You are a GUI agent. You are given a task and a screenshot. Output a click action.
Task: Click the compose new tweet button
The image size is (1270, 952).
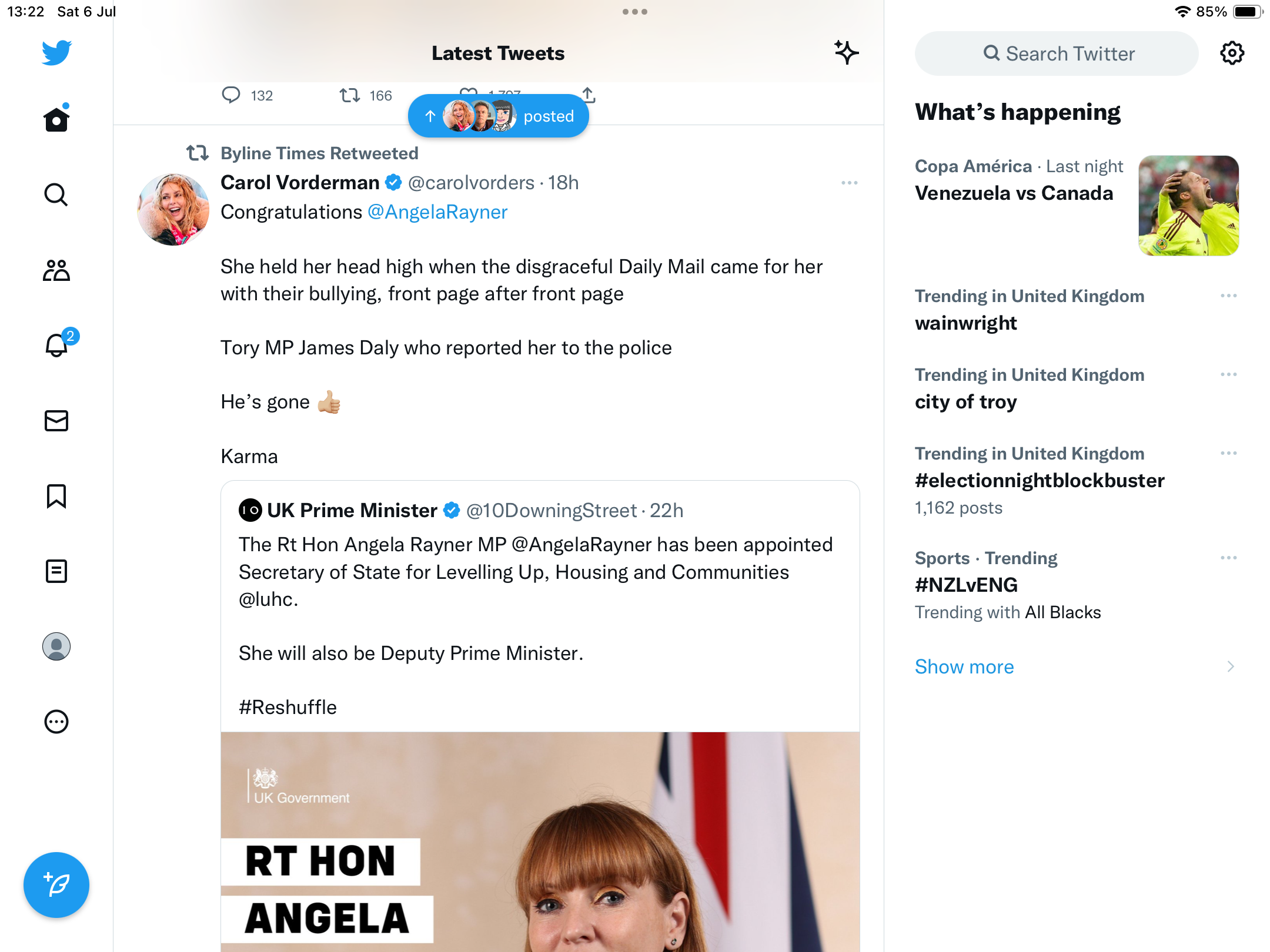(56, 885)
